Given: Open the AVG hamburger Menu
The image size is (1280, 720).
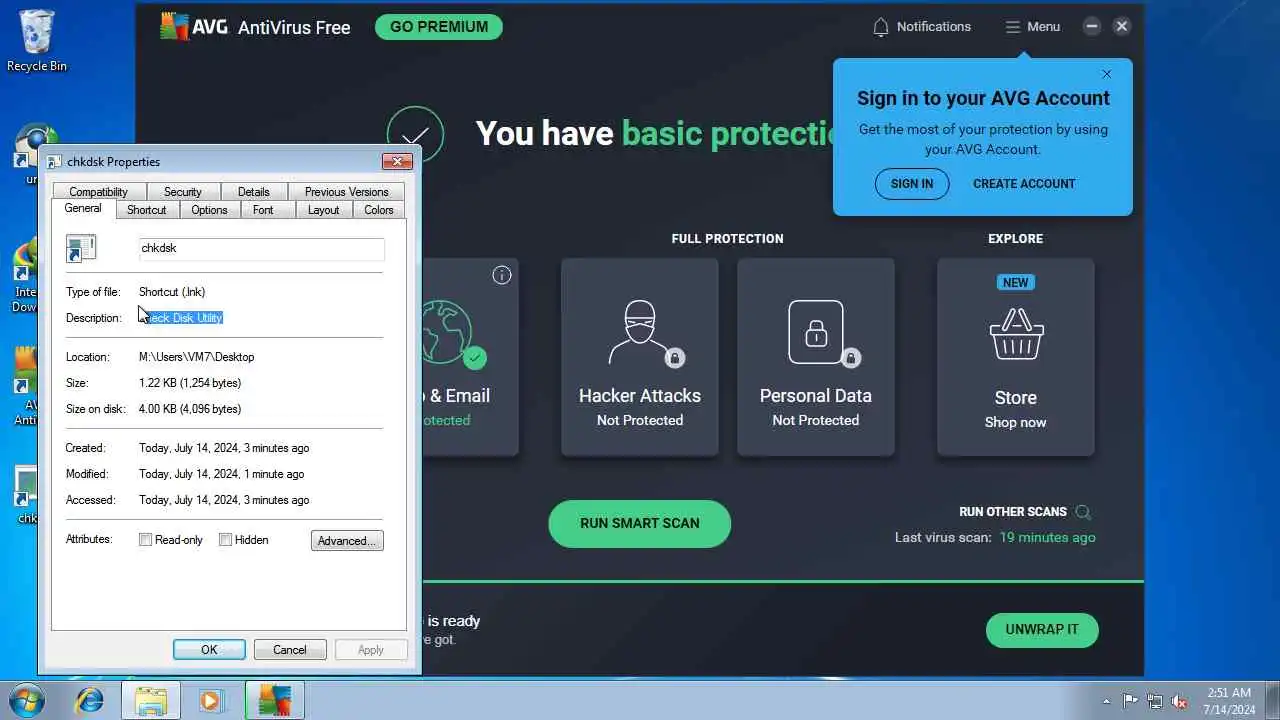Looking at the screenshot, I should [x=1033, y=27].
